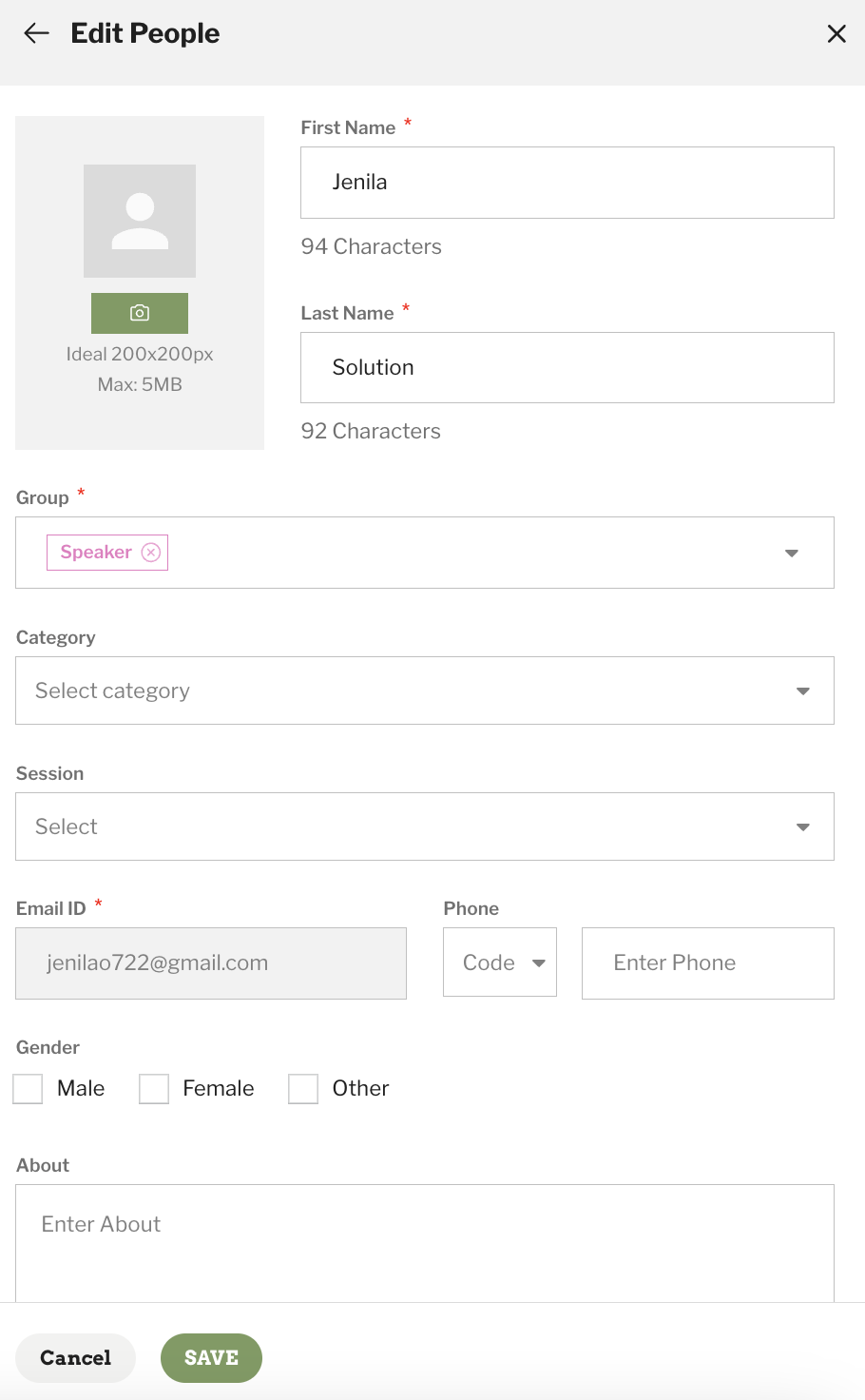
Task: Click the First Name field containing Jenila
Action: point(567,183)
